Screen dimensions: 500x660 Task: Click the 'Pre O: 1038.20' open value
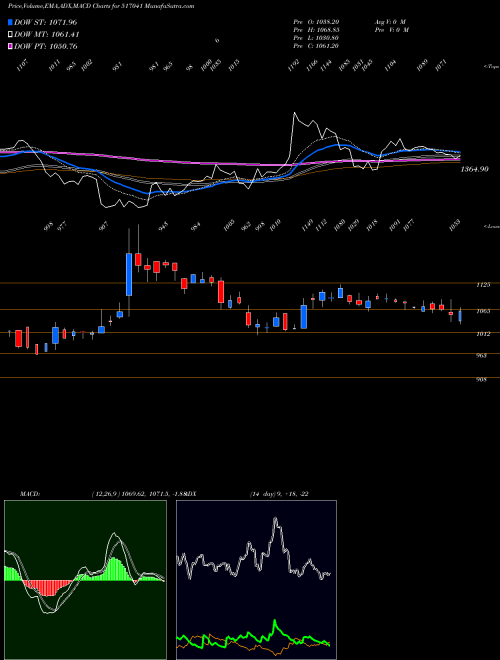point(316,21)
